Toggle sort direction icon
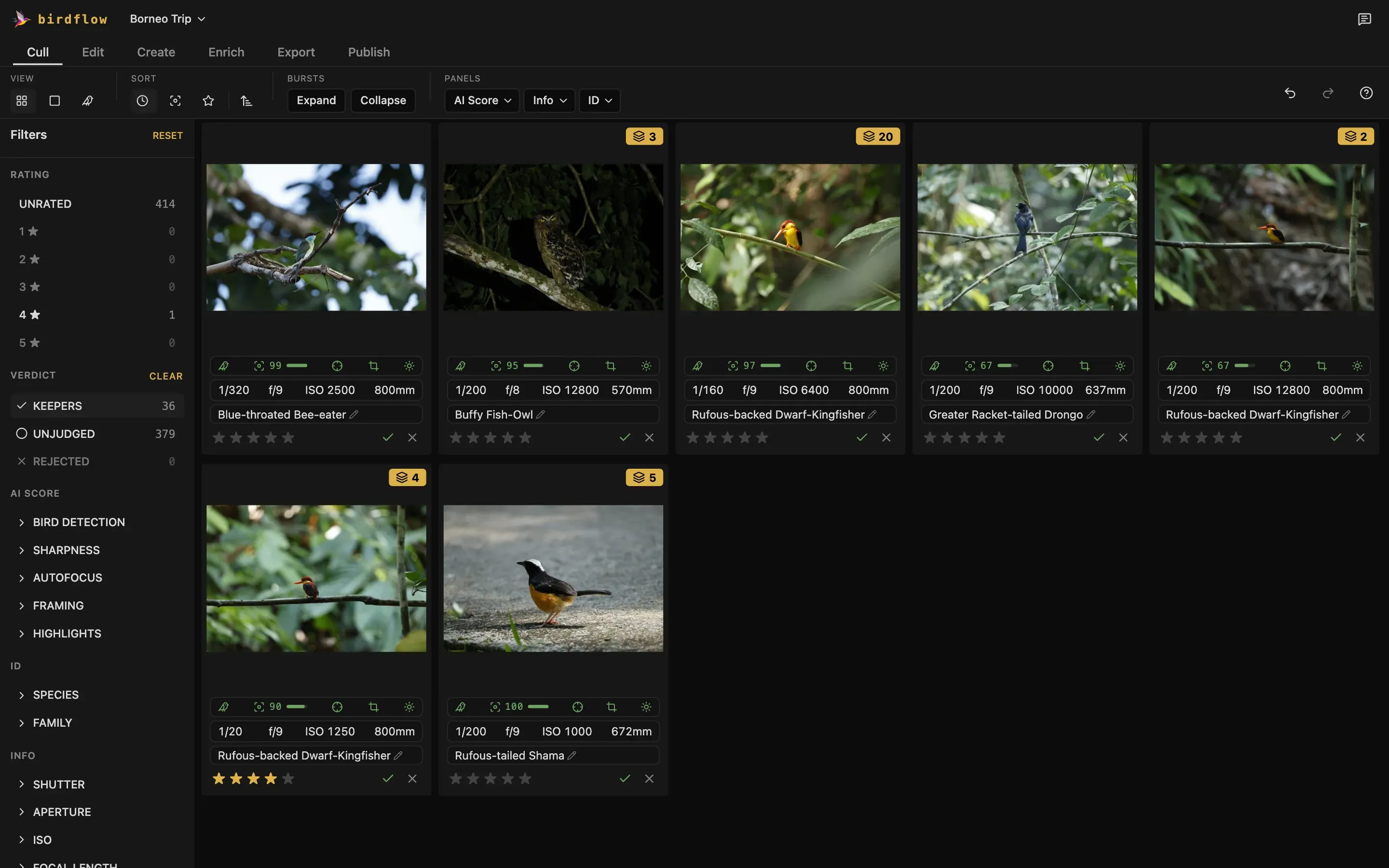 click(246, 101)
